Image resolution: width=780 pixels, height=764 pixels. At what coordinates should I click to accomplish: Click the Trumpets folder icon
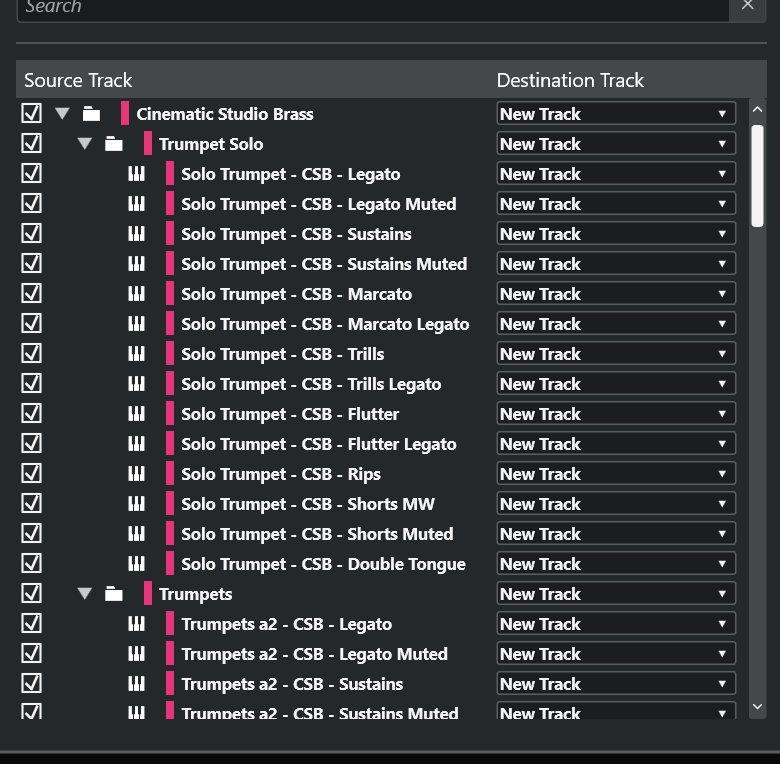(x=114, y=594)
